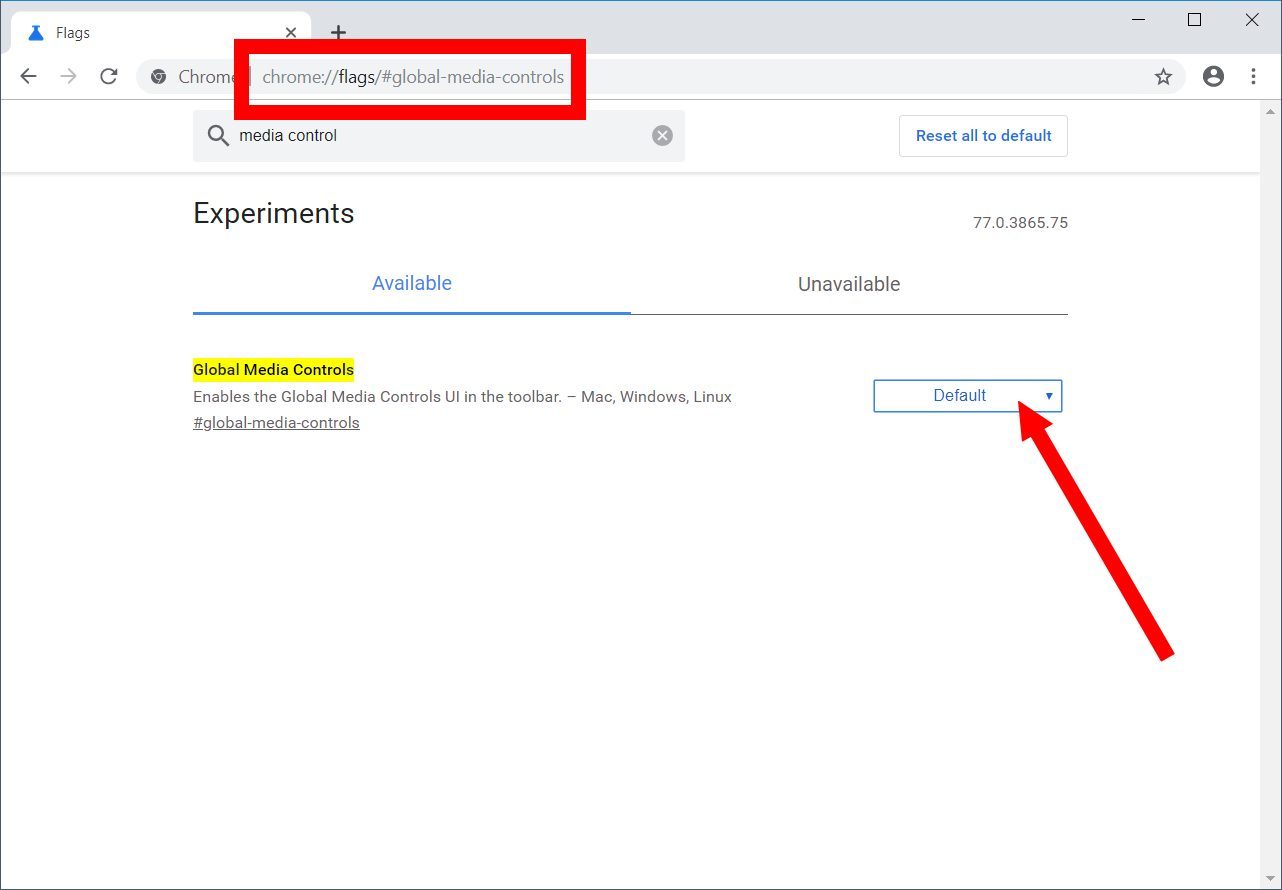This screenshot has height=890, width=1282.
Task: Select the Flags browser tab
Action: point(160,33)
